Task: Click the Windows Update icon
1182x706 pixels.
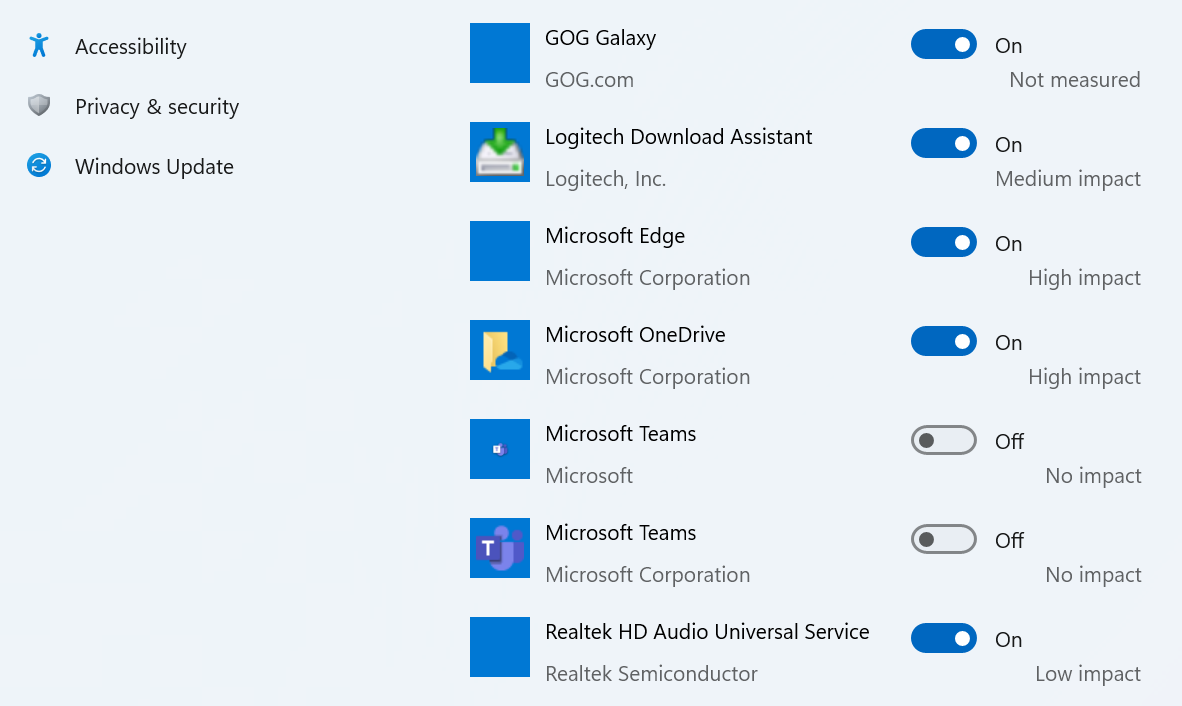Action: pyautogui.click(x=38, y=166)
